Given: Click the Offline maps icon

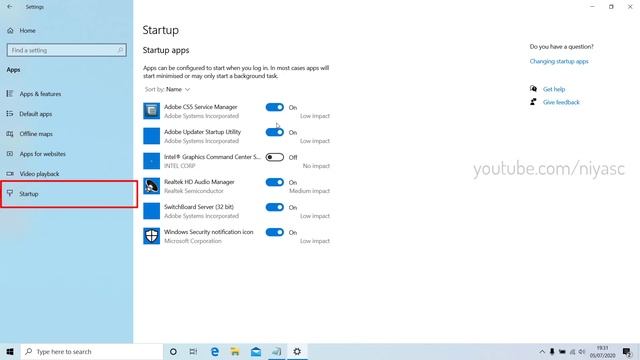Looking at the screenshot, I should tap(10, 133).
